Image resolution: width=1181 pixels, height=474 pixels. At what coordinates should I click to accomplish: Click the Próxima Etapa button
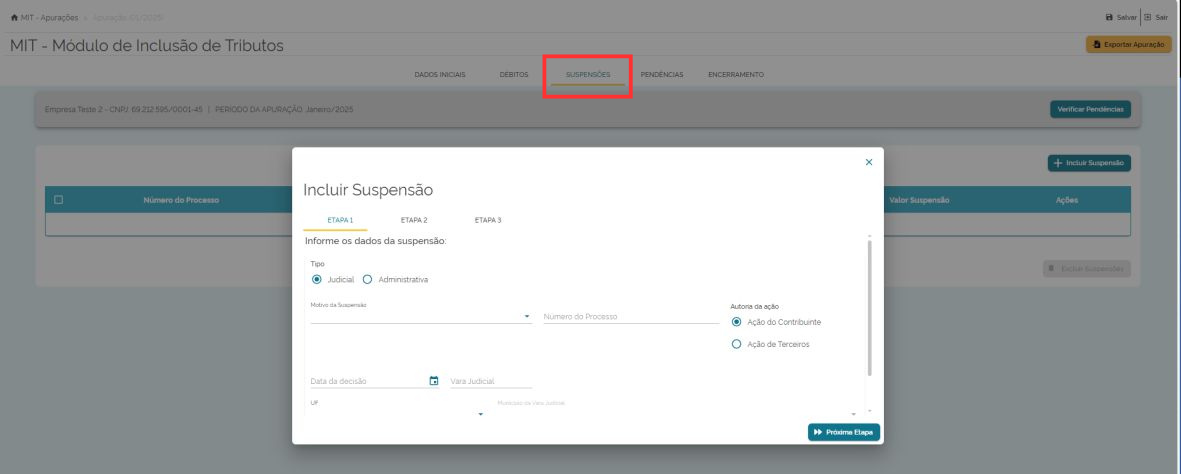click(x=844, y=432)
